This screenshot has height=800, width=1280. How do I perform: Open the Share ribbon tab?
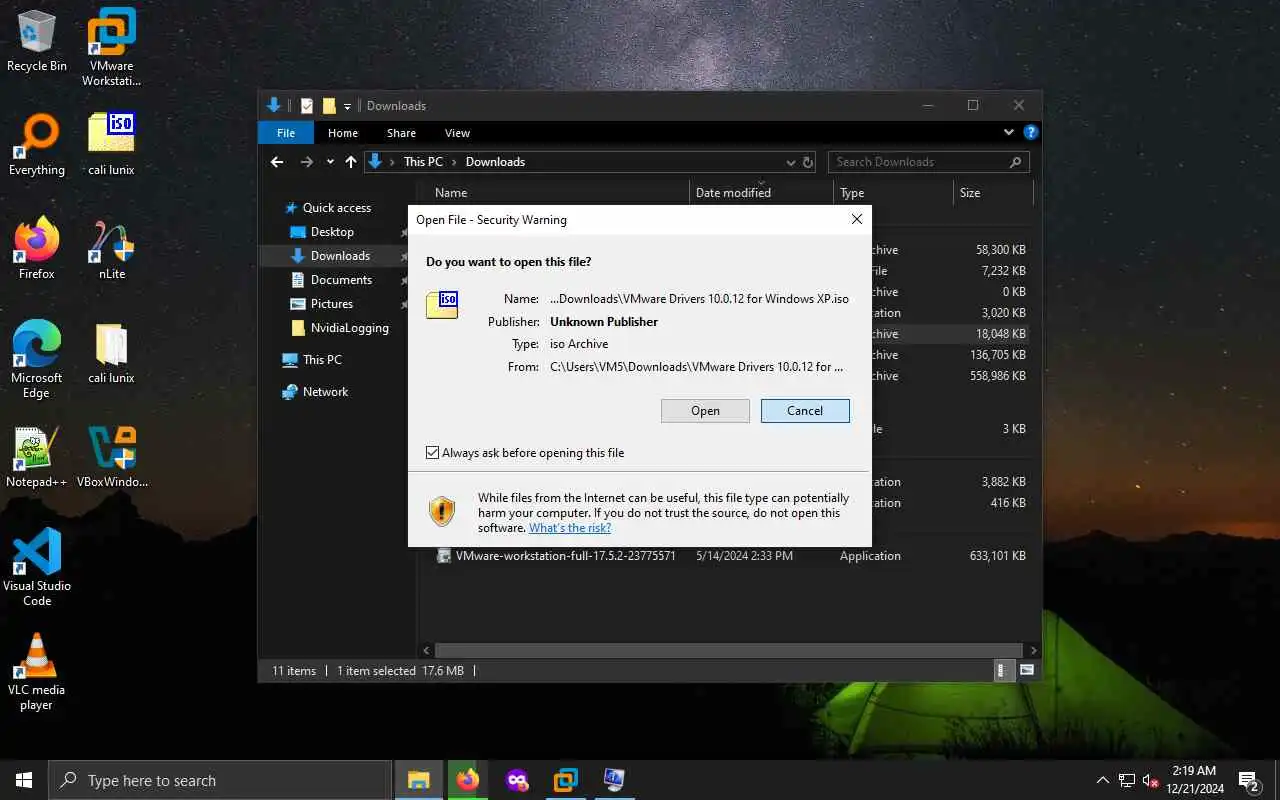tap(401, 133)
